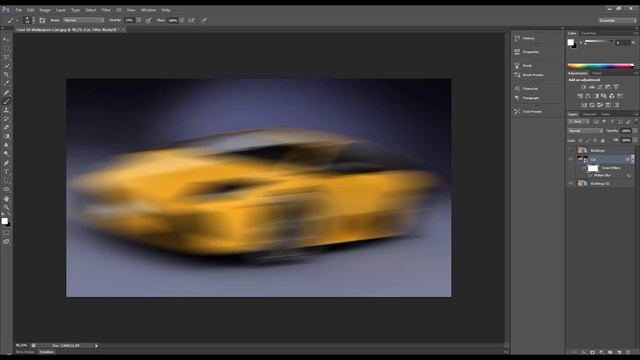This screenshot has width=640, height=360.
Task: Open the Filter menu
Action: [x=106, y=10]
